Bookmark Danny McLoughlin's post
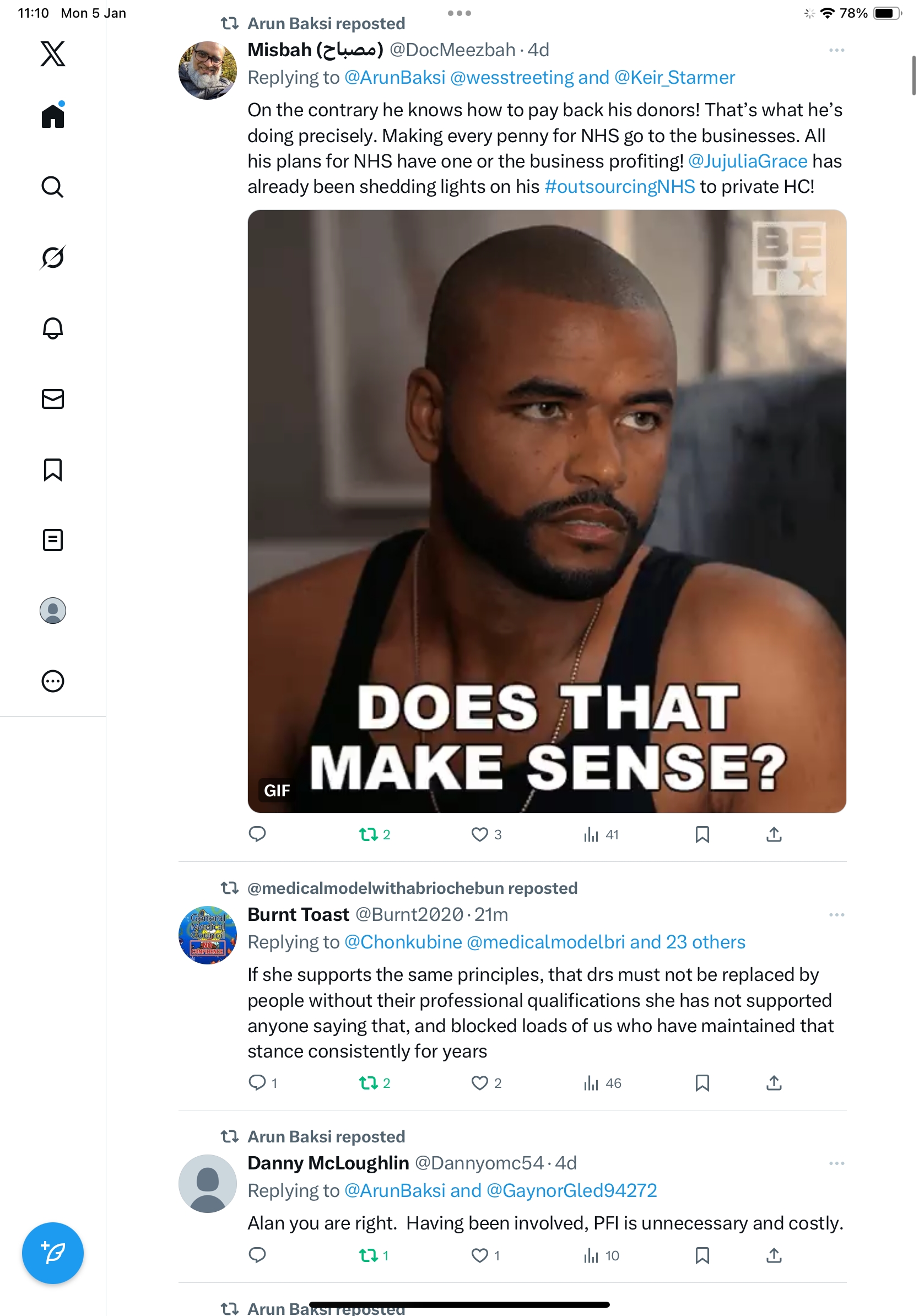Screen dimensions: 919x1316 click(x=702, y=1255)
